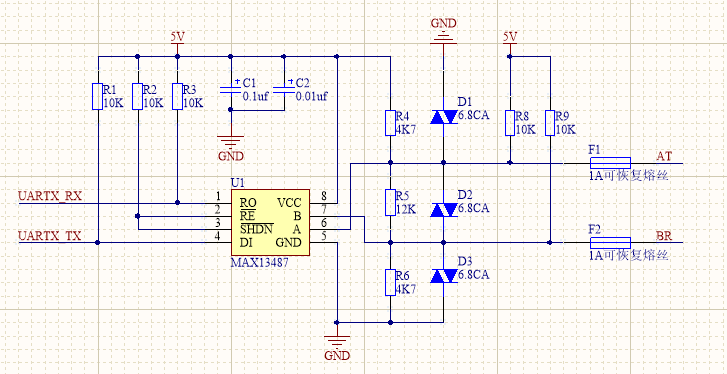Select the D2 TVS diode symbol
The width and height of the screenshot is (727, 374).
444,210
